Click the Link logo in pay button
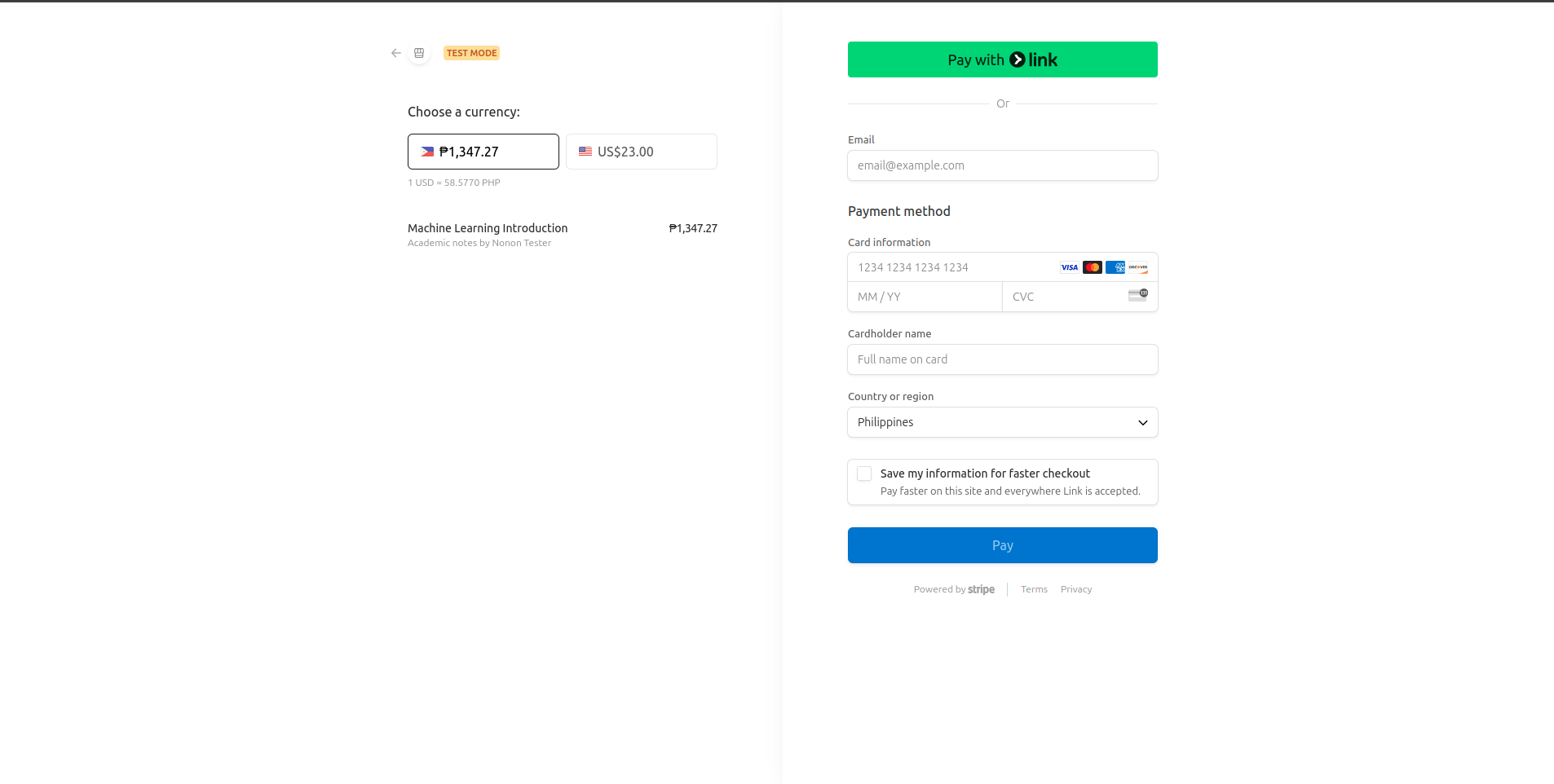Image resolution: width=1554 pixels, height=784 pixels. click(x=1033, y=59)
